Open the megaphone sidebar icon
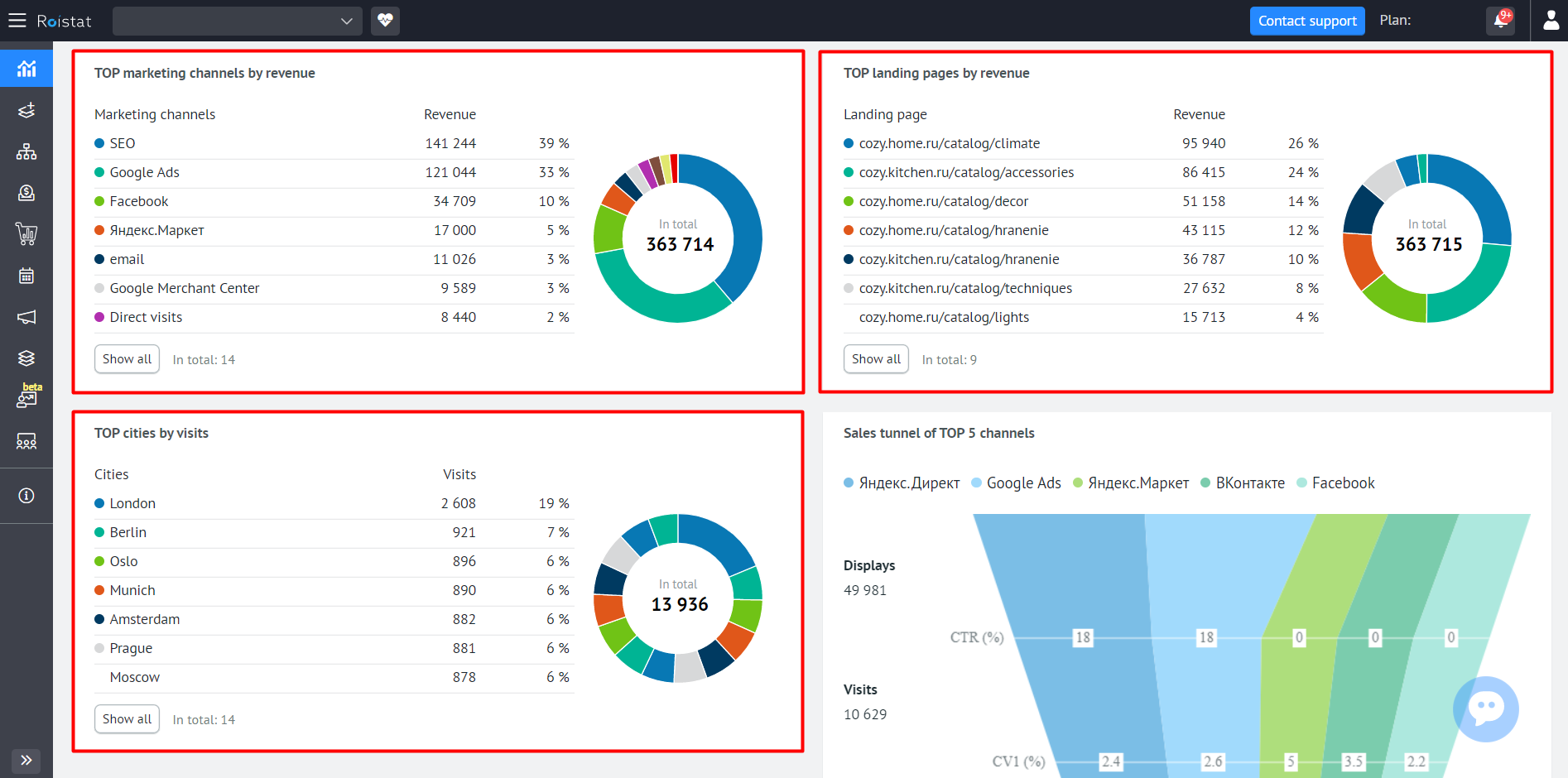The width and height of the screenshot is (1568, 778). click(x=26, y=317)
